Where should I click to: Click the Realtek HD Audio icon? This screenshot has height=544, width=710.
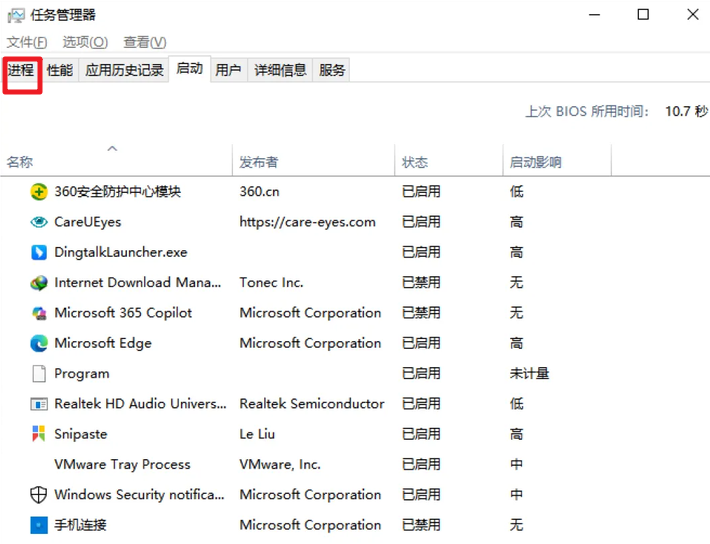(39, 404)
